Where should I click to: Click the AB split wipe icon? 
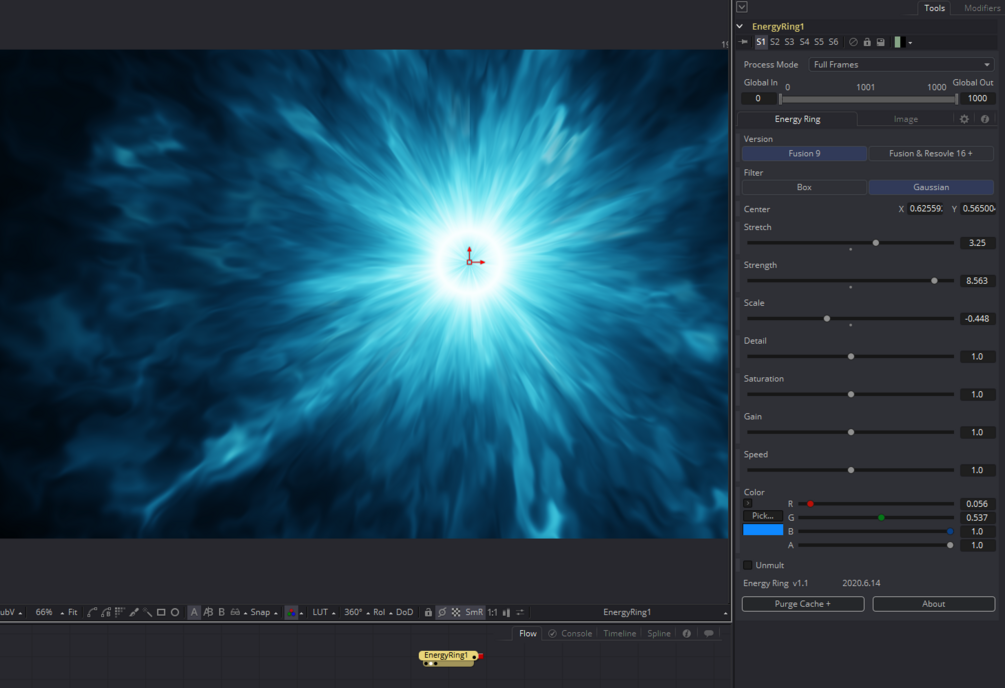click(208, 612)
